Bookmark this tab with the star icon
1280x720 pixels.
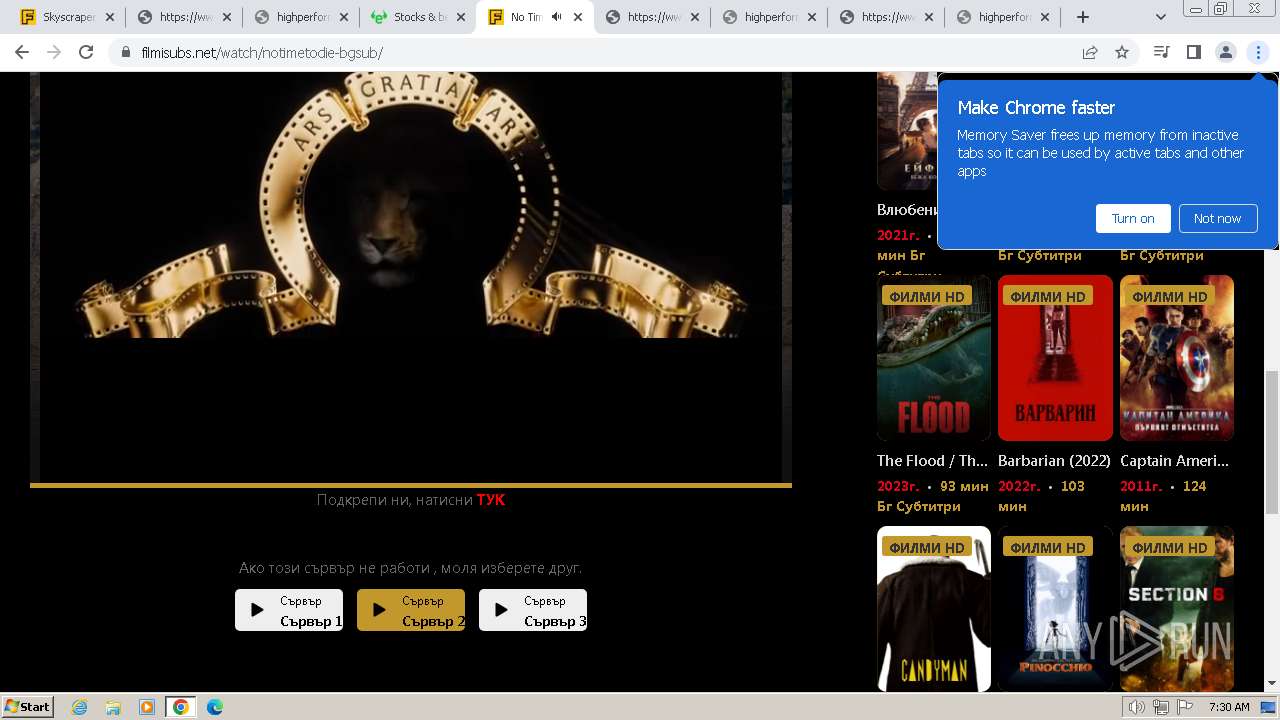click(1122, 52)
